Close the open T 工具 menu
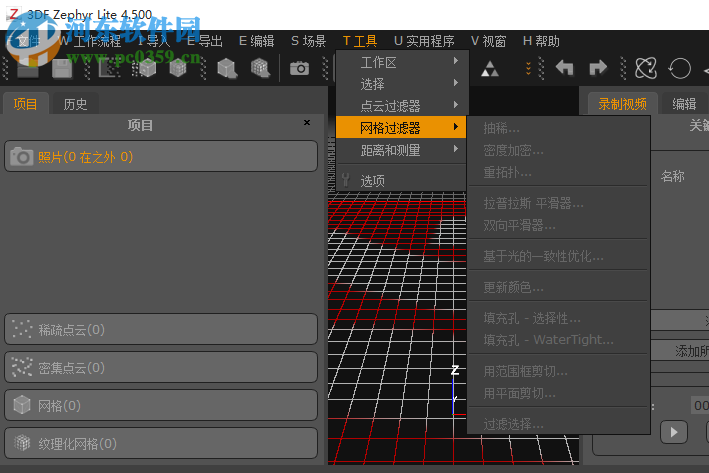 360,41
